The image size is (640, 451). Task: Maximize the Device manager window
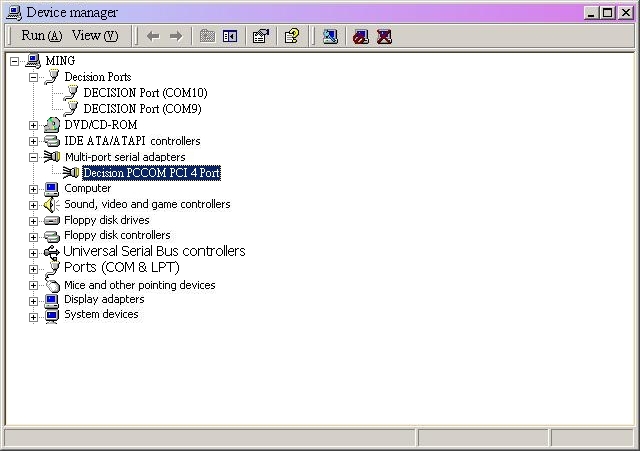[607, 13]
